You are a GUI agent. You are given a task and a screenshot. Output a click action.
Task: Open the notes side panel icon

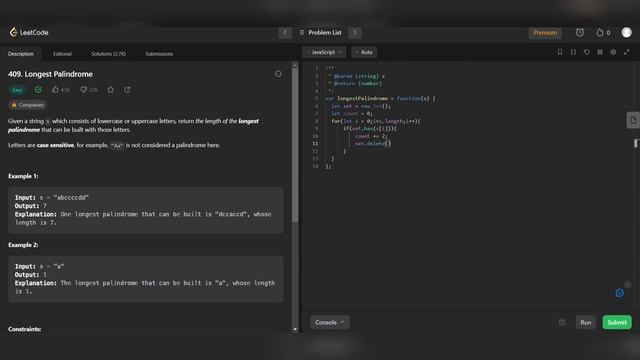[633, 120]
